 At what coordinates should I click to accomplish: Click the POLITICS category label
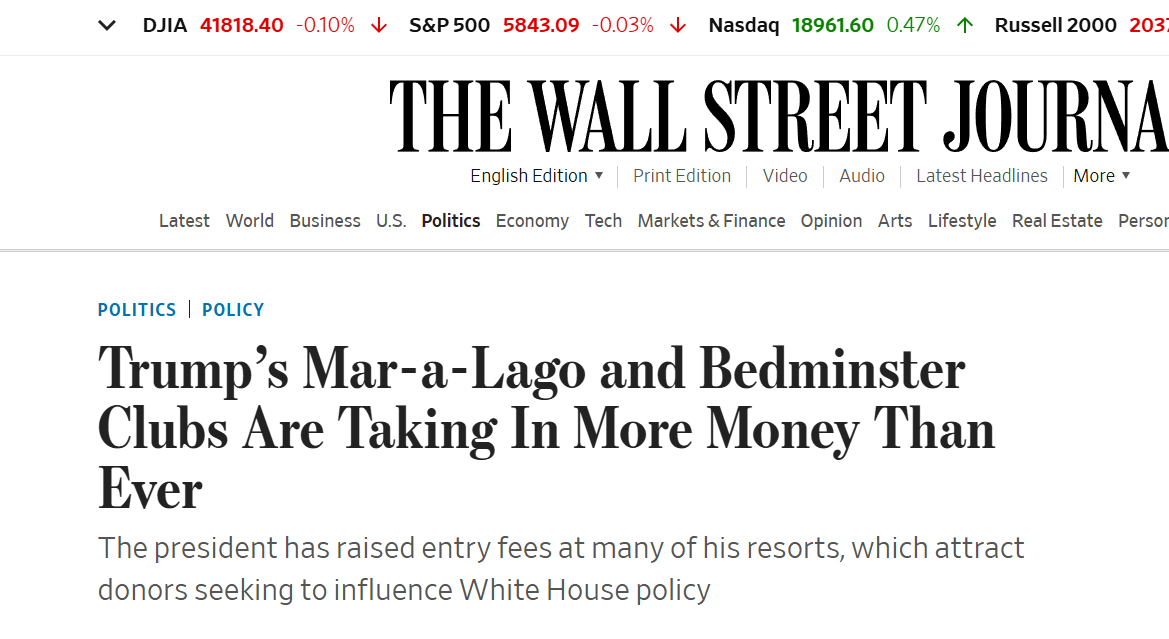pos(137,309)
